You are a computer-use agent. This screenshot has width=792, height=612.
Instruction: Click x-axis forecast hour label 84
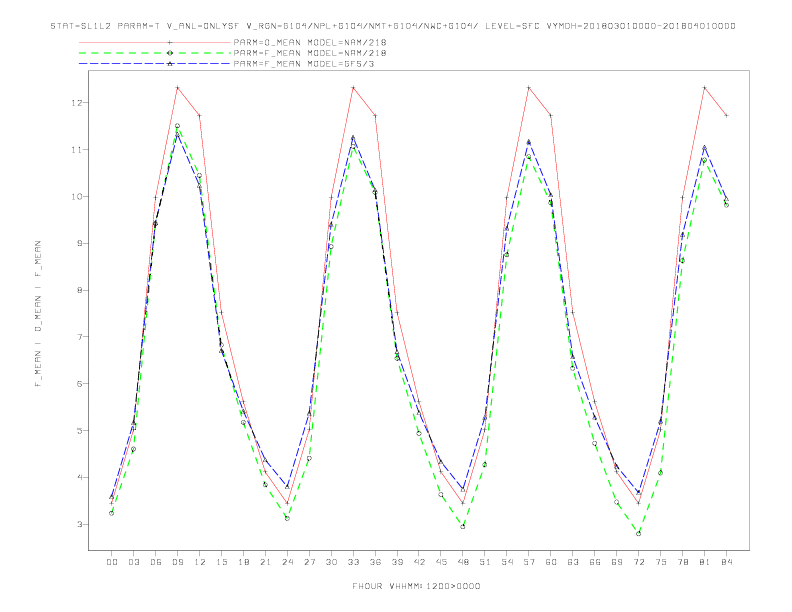726,562
